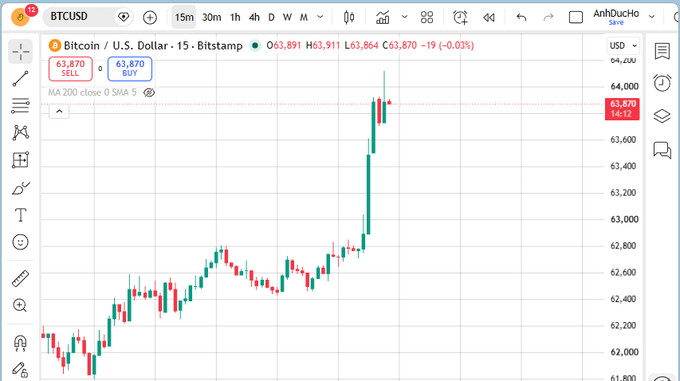Switch to the Weekly (W) timeframe

tap(287, 17)
